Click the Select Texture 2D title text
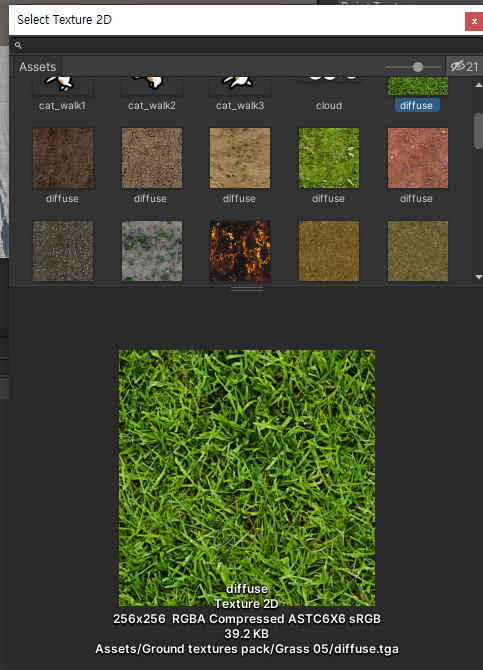Viewport: 483px width, 670px height. [x=65, y=20]
